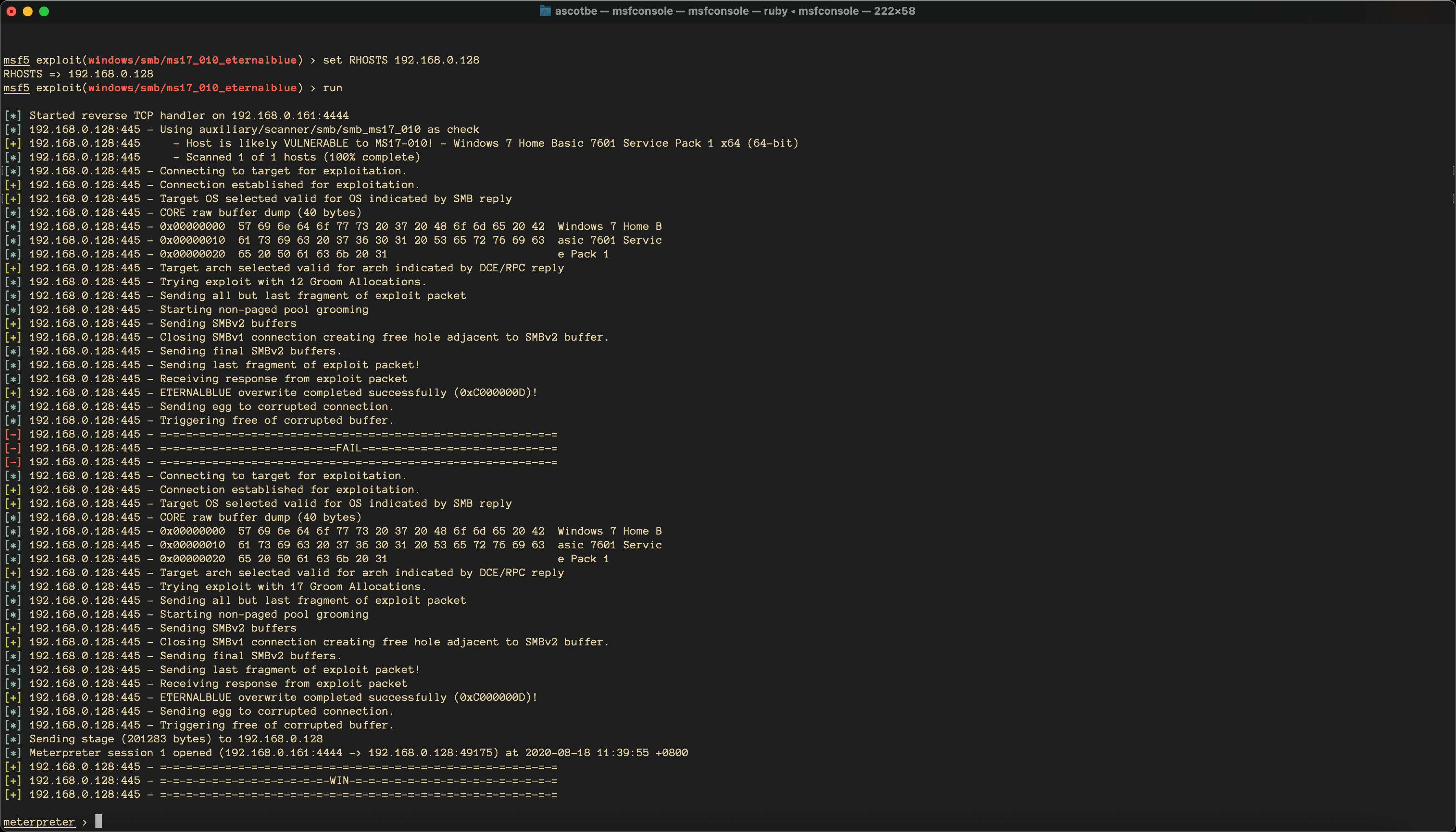Image resolution: width=1456 pixels, height=832 pixels.
Task: Click the underlined 'msf5' on the set RHOSTS line
Action: click(x=16, y=60)
